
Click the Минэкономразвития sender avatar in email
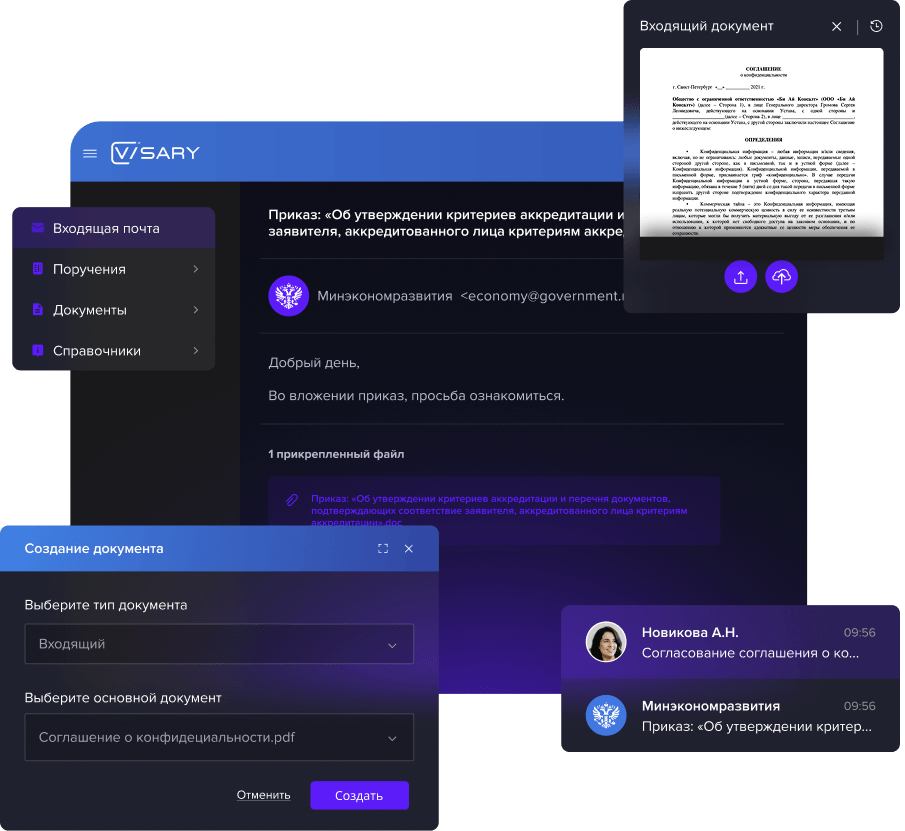coord(288,296)
